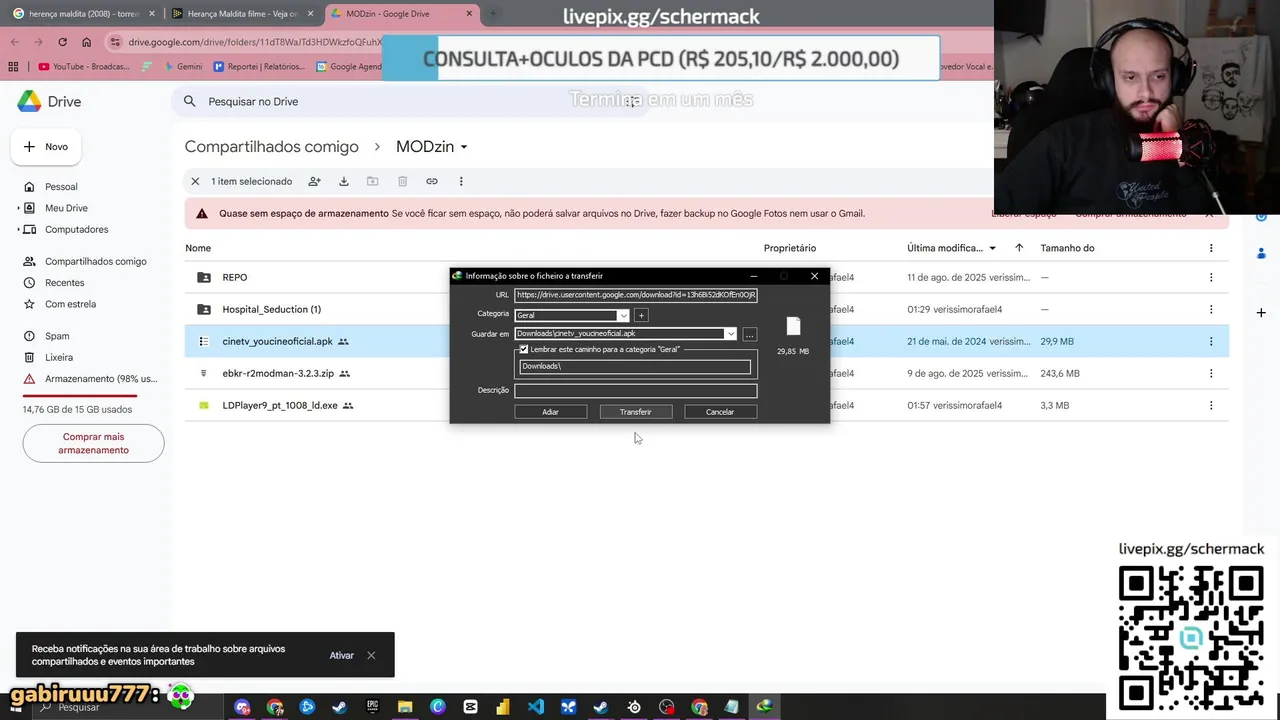
Task: Open Recentes in Drive sidebar
Action: [x=64, y=283]
